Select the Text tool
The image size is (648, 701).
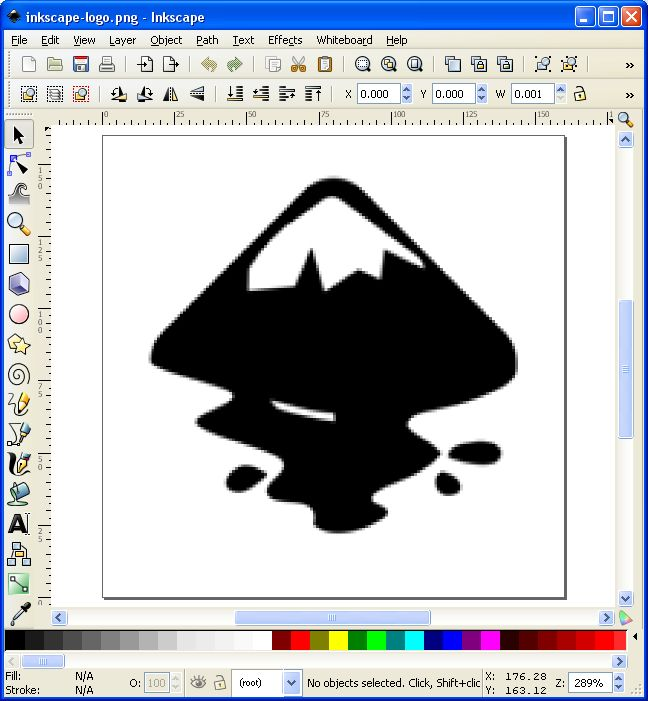pyautogui.click(x=19, y=524)
